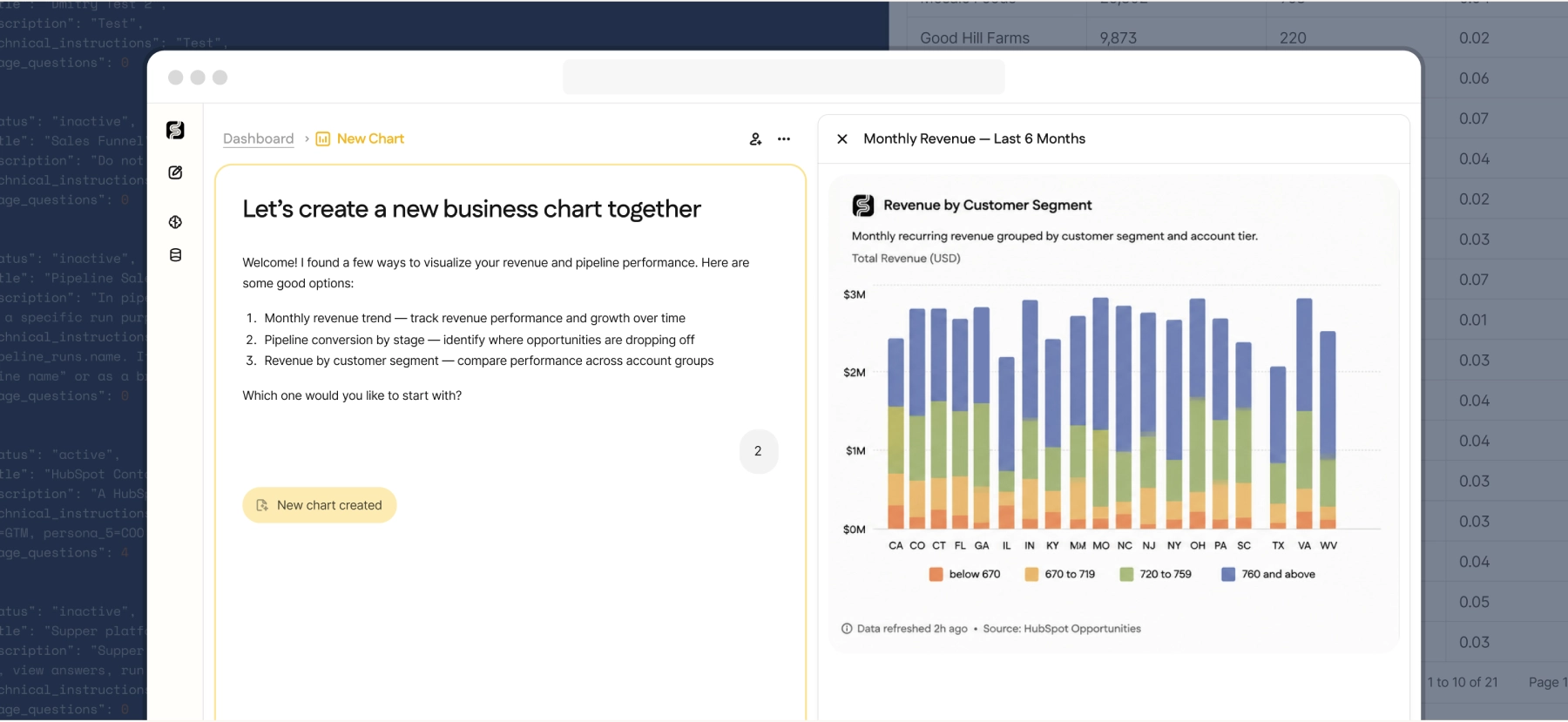
Task: Open the database icon in the sidebar
Action: 175,255
